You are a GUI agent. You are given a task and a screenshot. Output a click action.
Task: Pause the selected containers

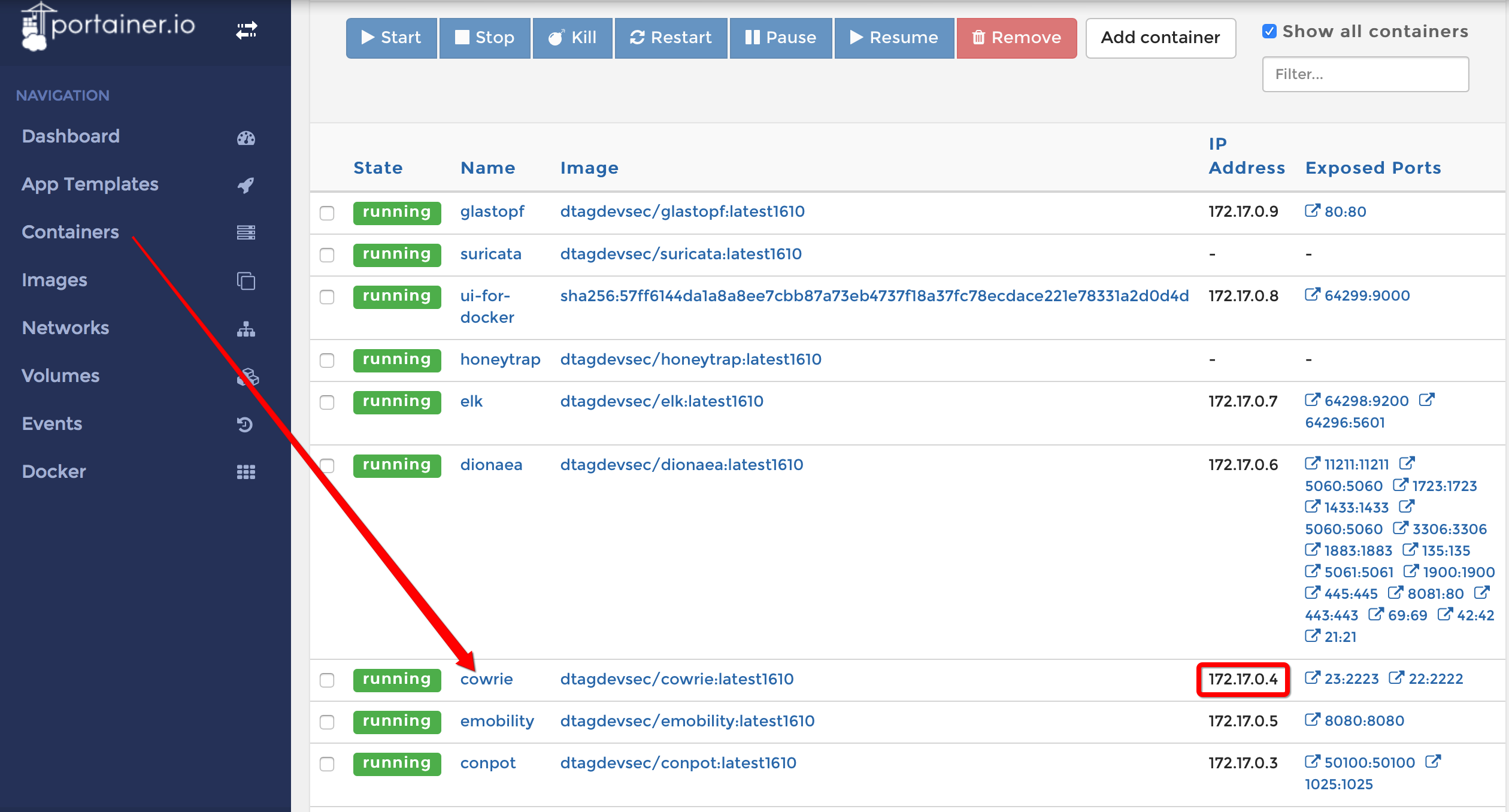[x=781, y=38]
